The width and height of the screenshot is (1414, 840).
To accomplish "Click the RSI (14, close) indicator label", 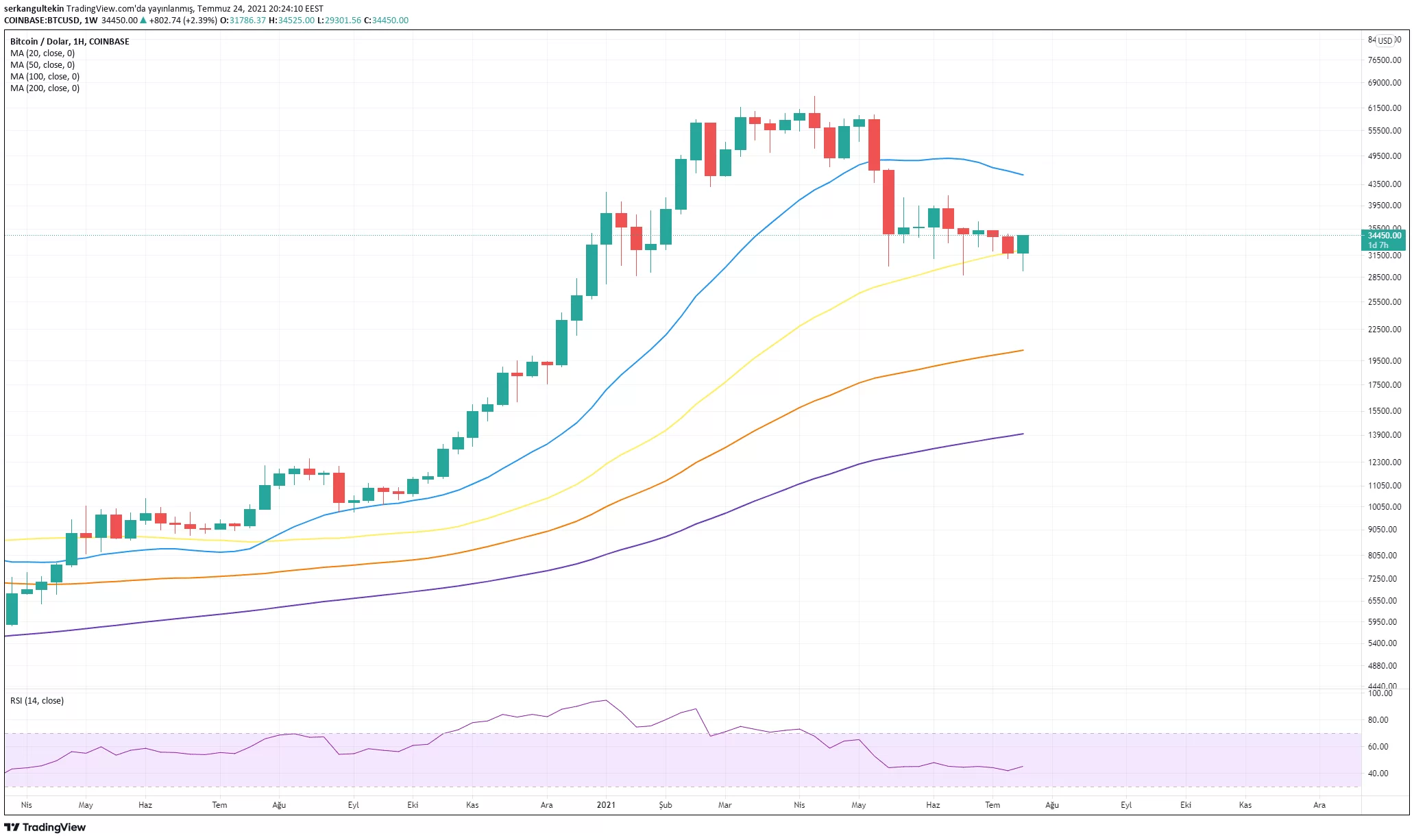I will [37, 701].
